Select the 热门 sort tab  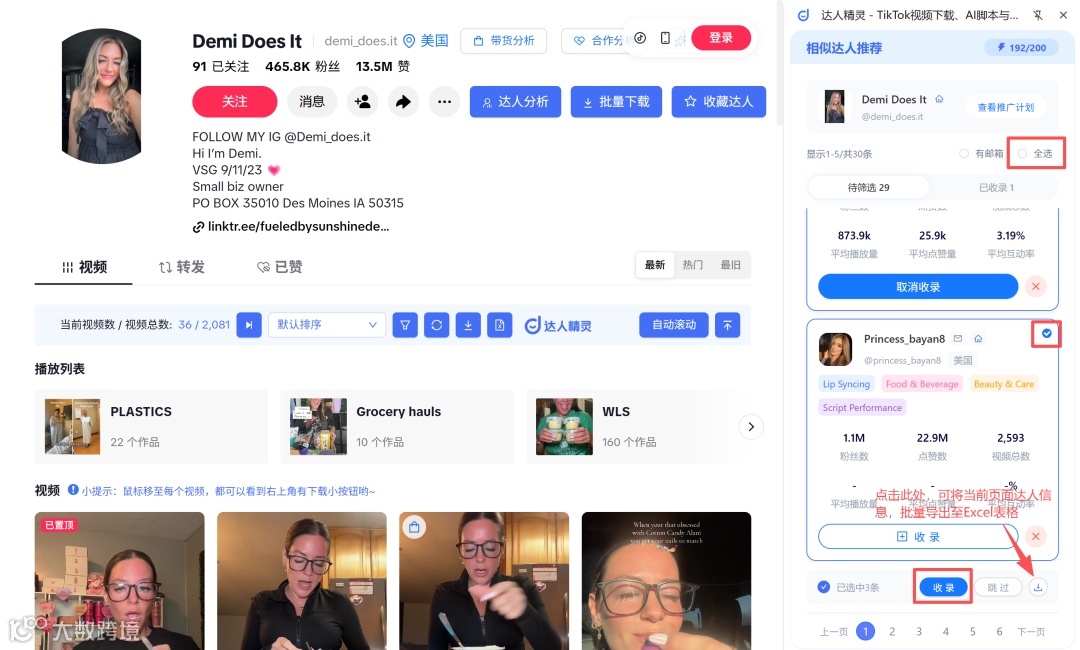coord(692,265)
